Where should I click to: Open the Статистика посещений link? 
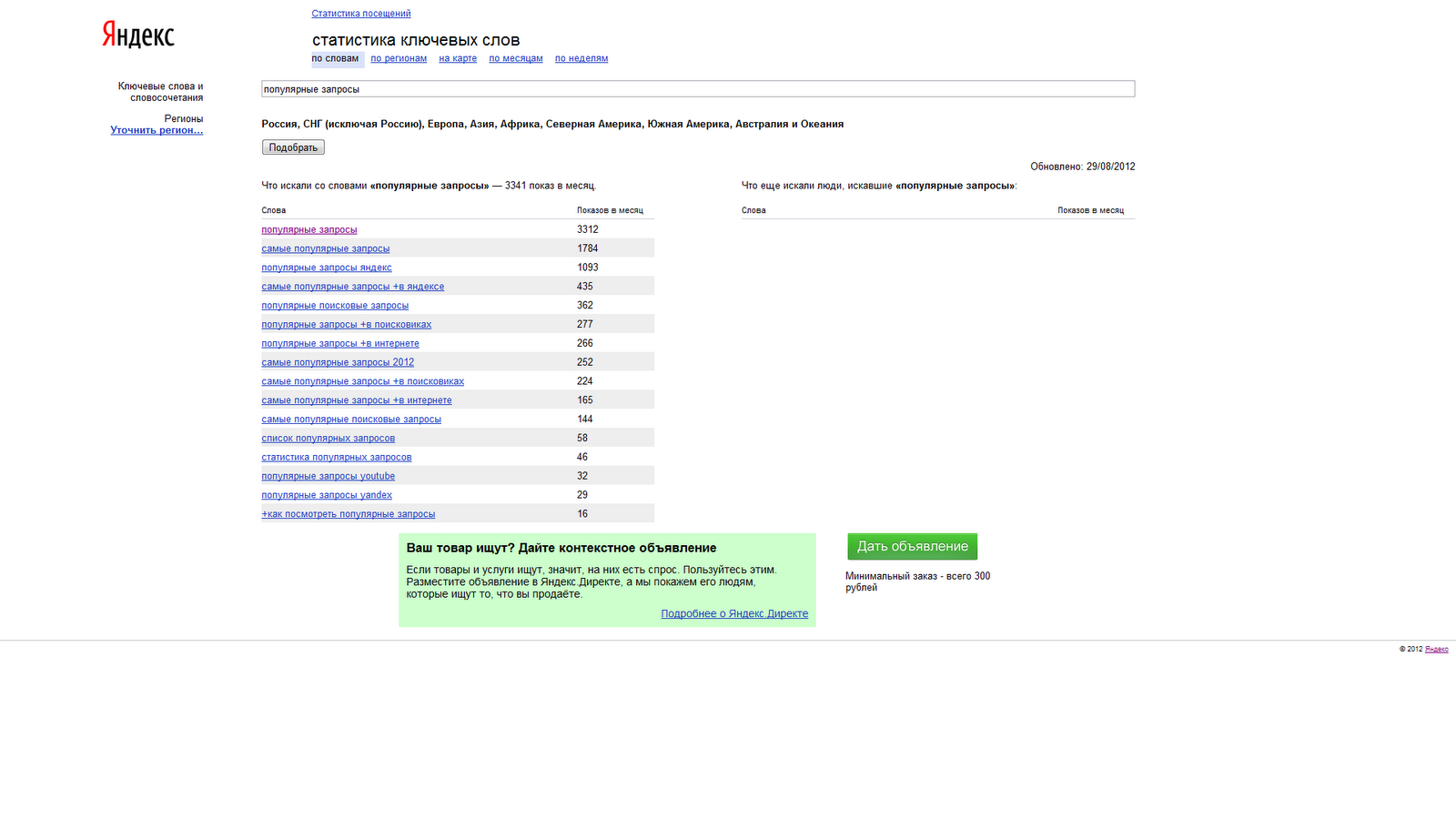(361, 14)
